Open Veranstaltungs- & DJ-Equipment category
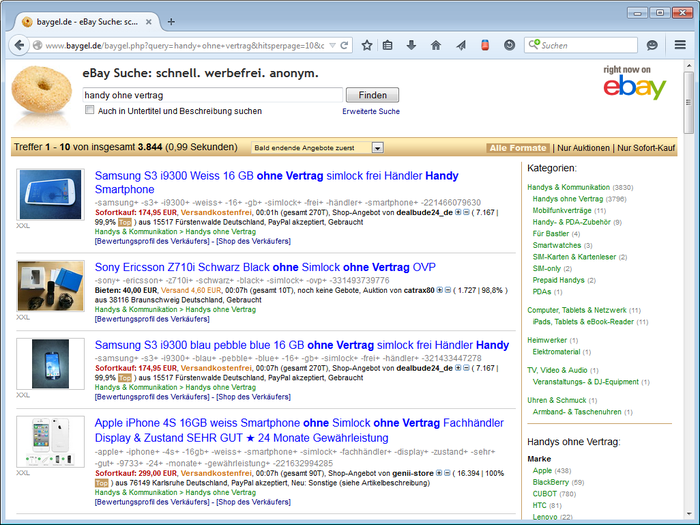700x525 pixels. (586, 382)
